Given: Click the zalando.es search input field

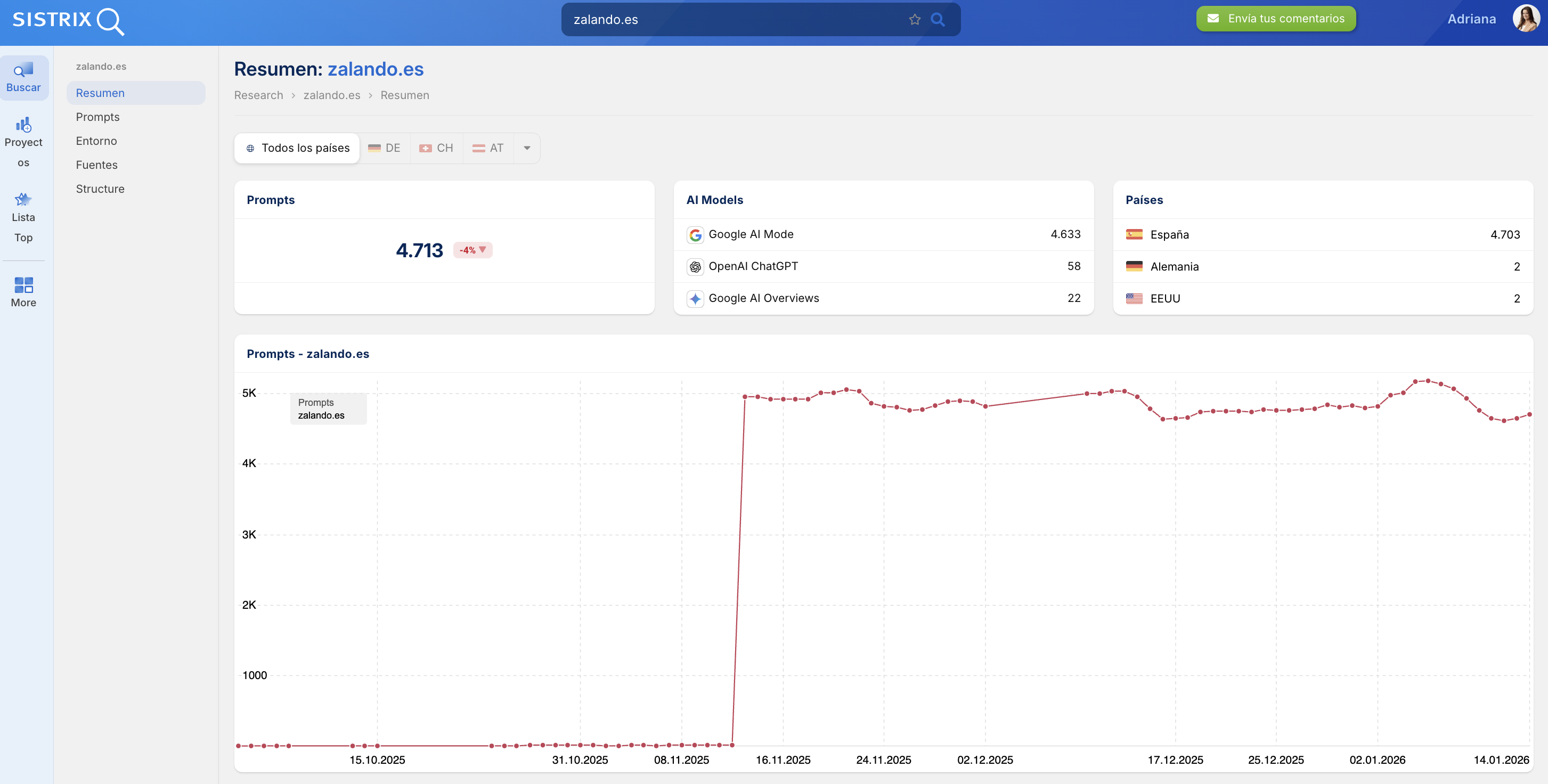Looking at the screenshot, I should click(733, 19).
